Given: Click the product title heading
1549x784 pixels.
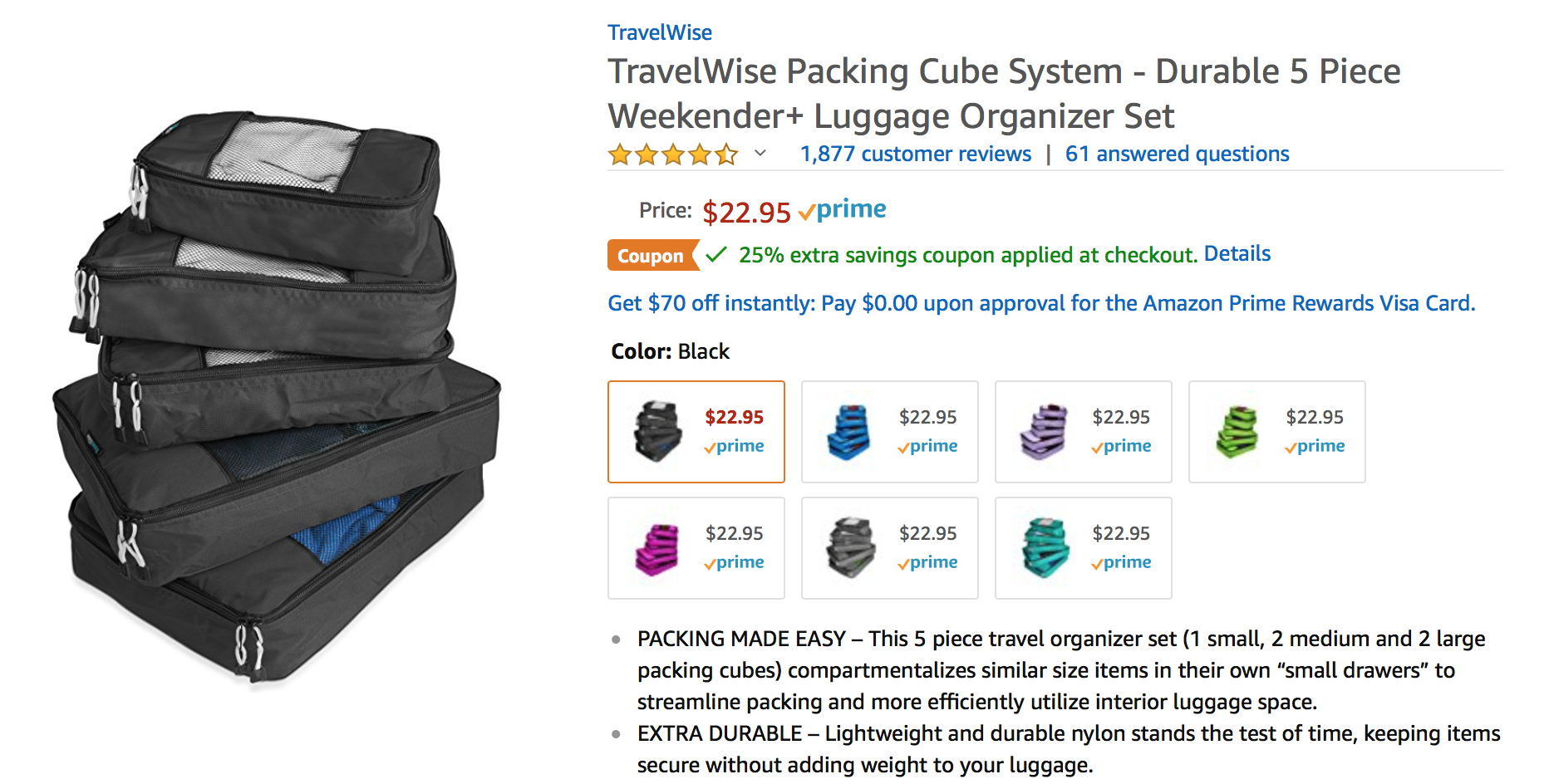Looking at the screenshot, I should (x=1004, y=93).
